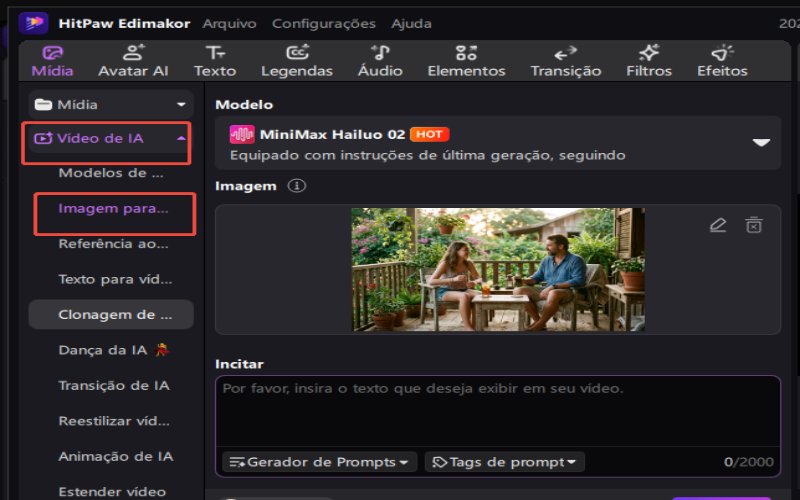800x500 pixels.
Task: Open the Tags de prompt dropdown
Action: (x=505, y=462)
